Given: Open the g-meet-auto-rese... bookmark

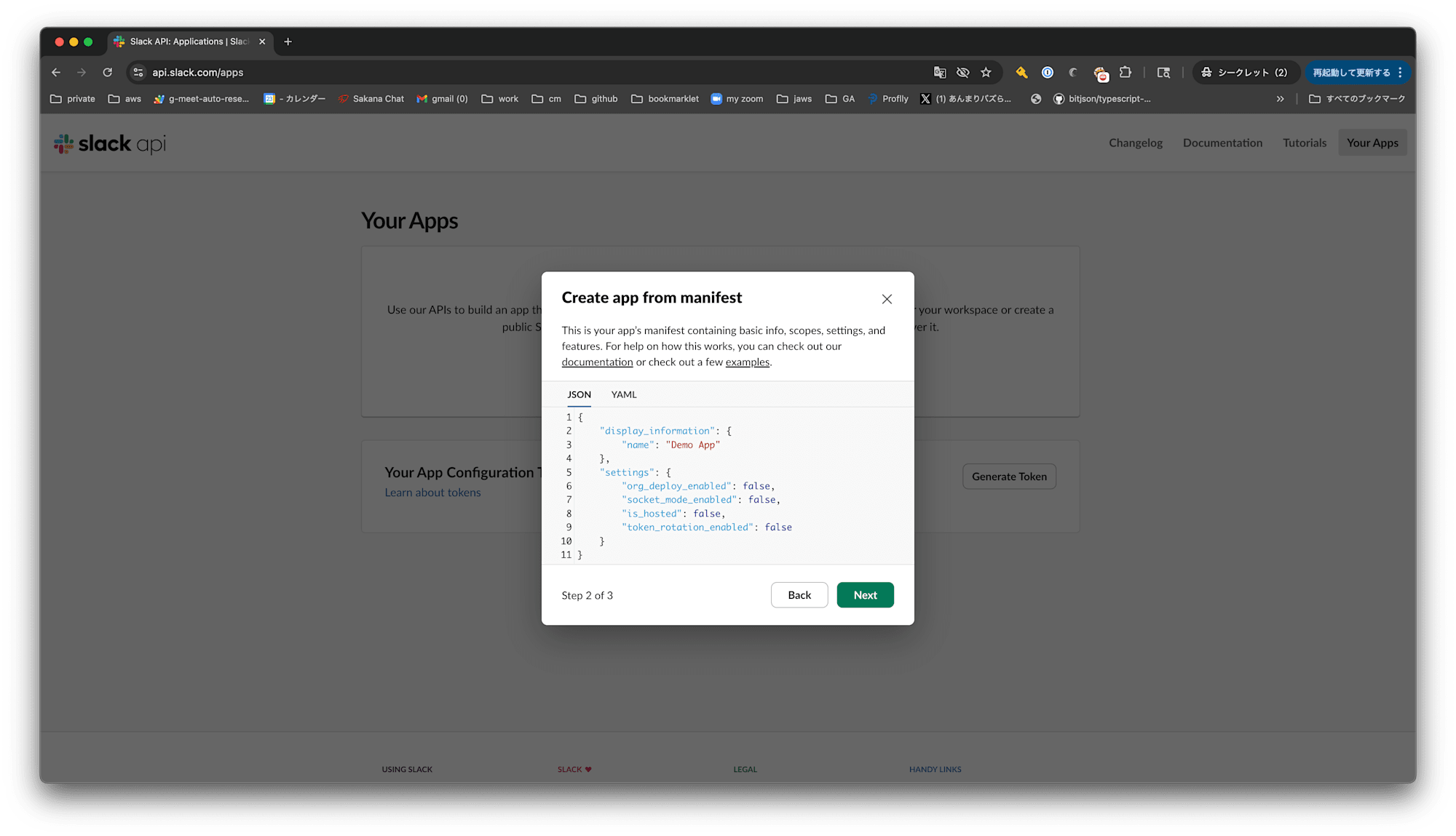Looking at the screenshot, I should coord(202,99).
